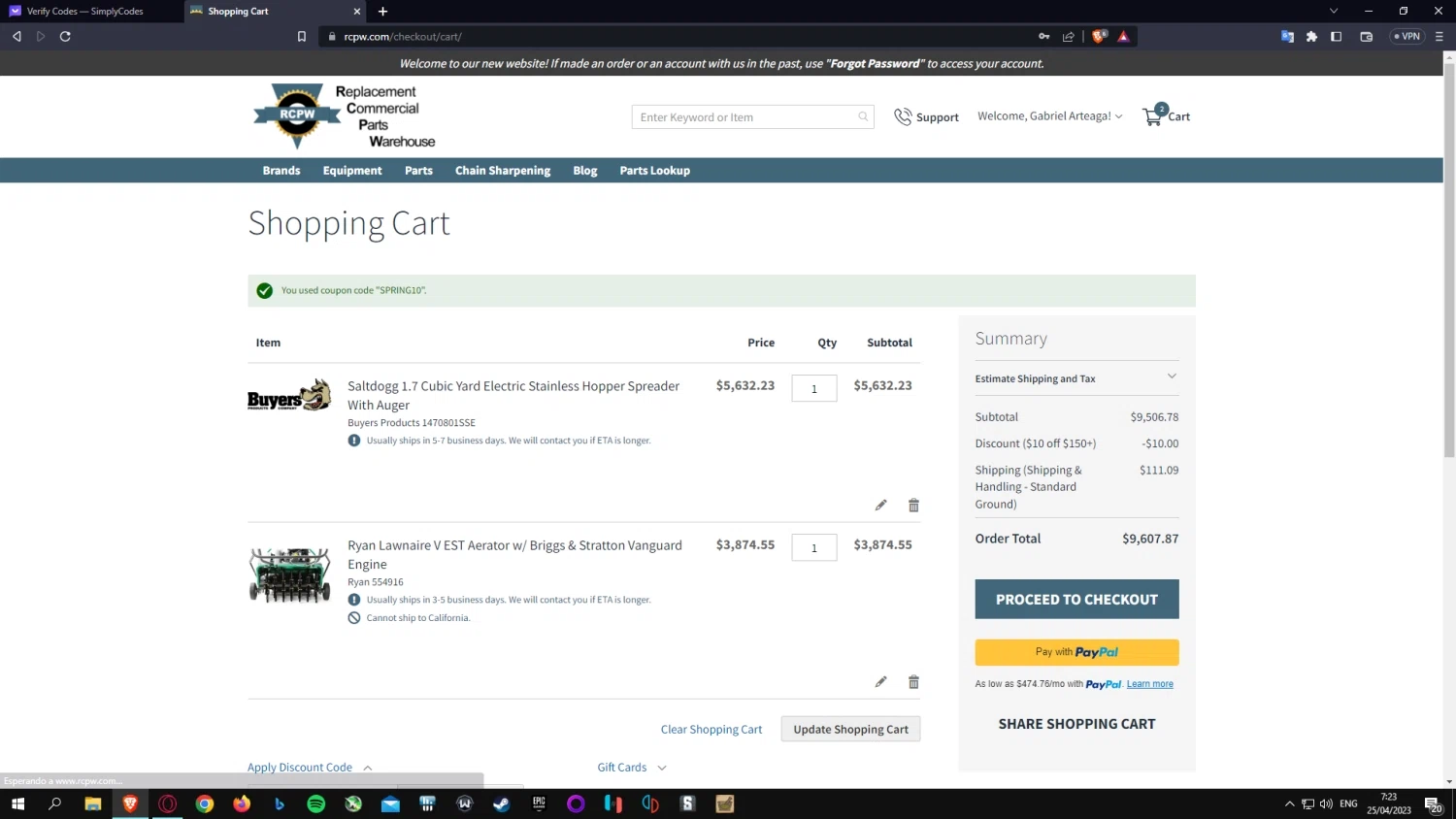Remove Ryan aerator with trash icon

point(913,681)
